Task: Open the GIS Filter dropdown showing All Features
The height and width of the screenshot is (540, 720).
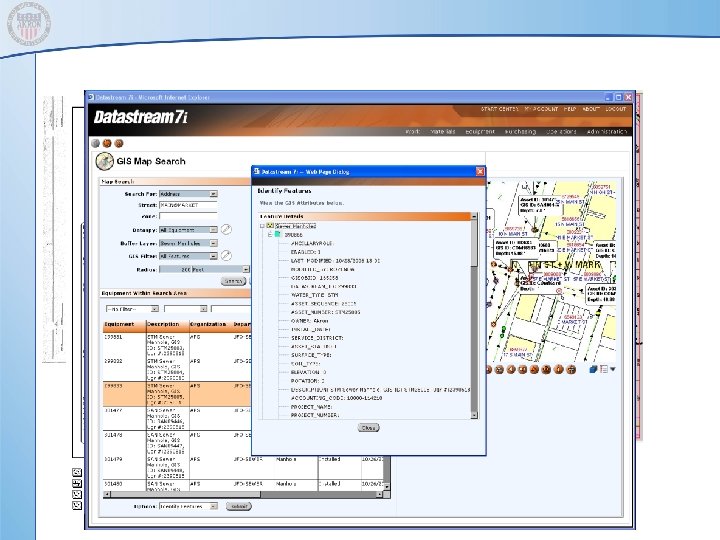Action: coord(188,256)
